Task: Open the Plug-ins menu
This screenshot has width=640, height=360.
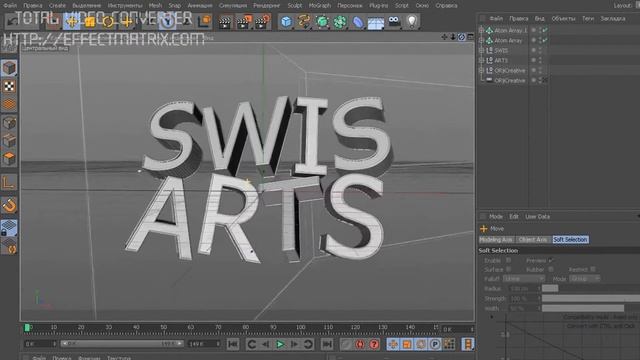Action: tap(379, 6)
